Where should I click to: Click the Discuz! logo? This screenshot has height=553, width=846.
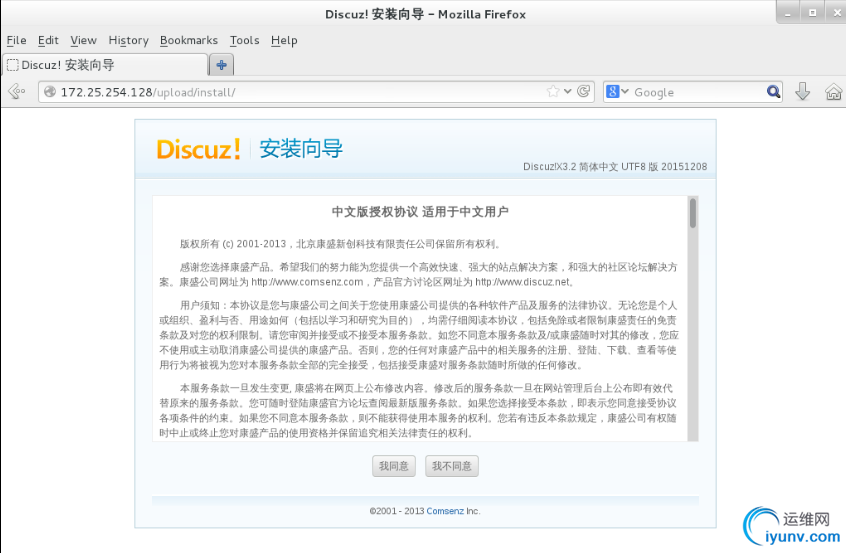pyautogui.click(x=199, y=149)
